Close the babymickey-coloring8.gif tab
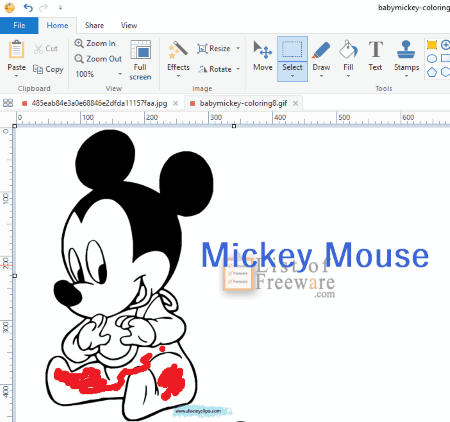The width and height of the screenshot is (450, 422). tap(295, 103)
